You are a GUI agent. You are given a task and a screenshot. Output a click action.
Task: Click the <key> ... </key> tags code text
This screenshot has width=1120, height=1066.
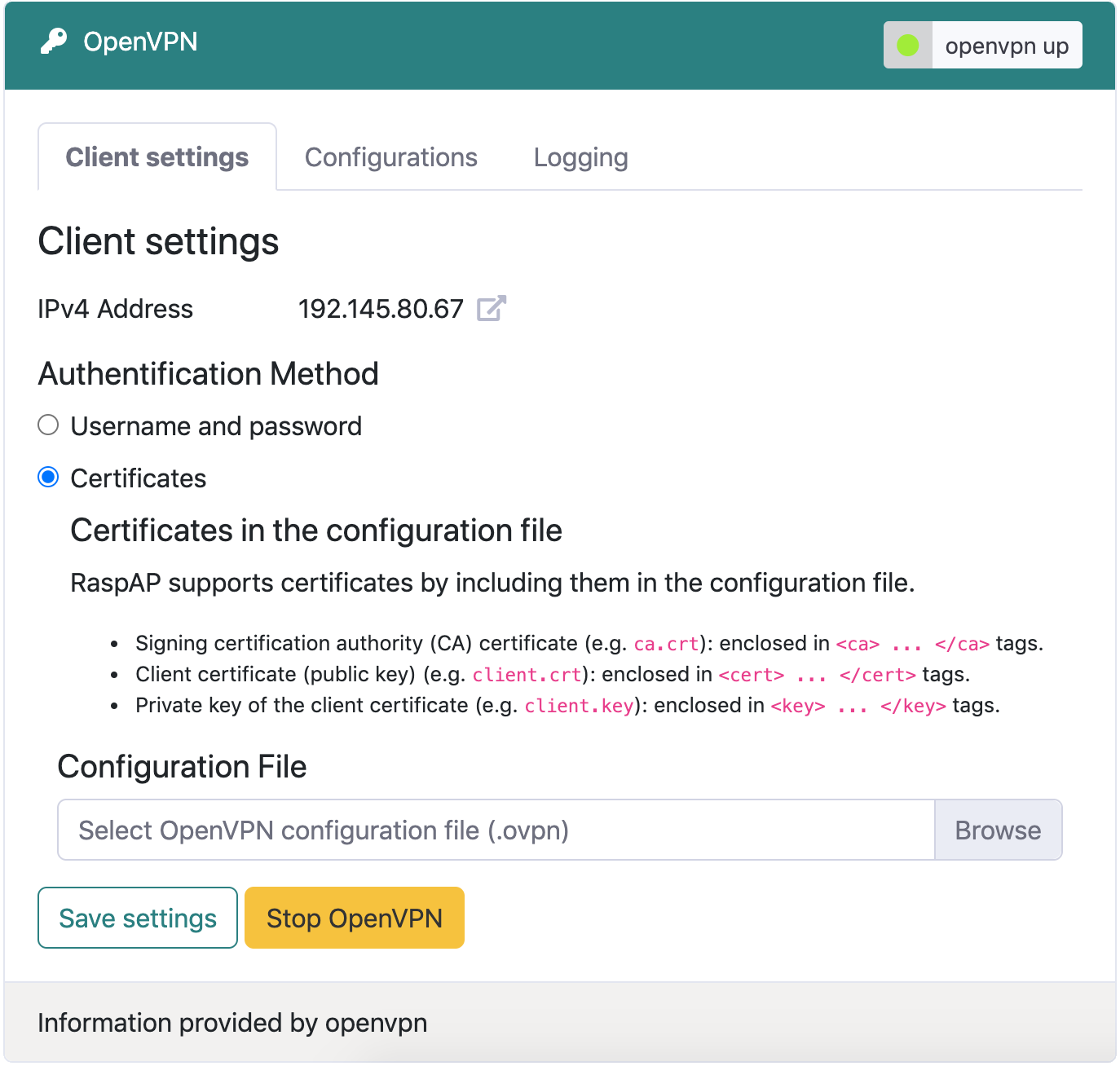coord(859,706)
